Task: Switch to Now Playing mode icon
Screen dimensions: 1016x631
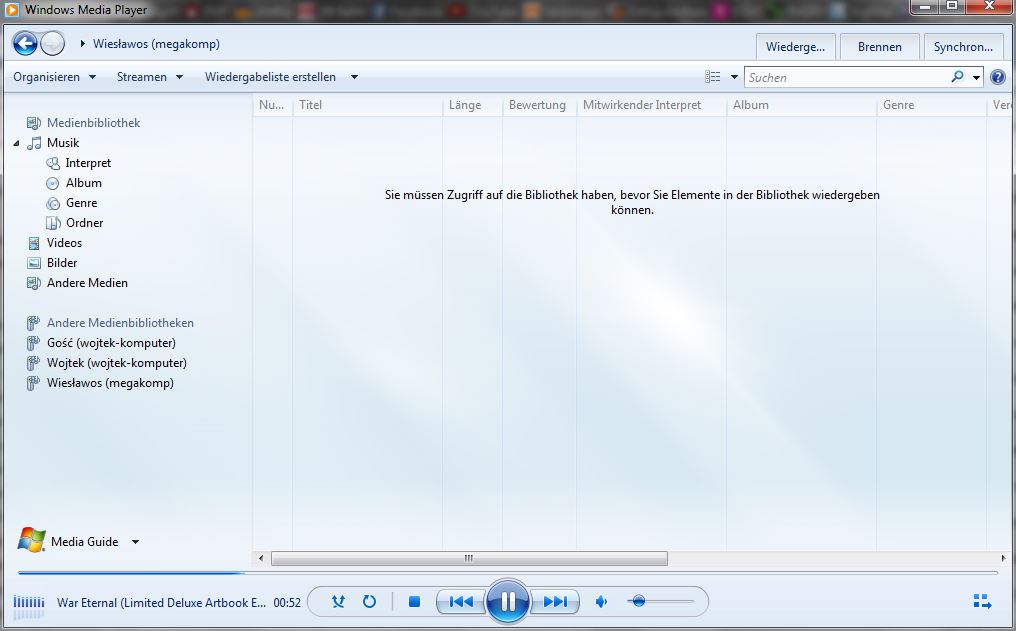Action: [982, 602]
